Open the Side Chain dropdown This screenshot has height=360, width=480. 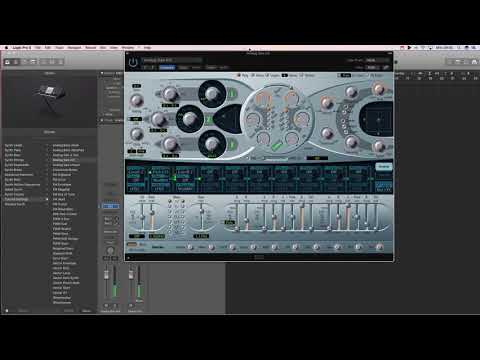tap(378, 60)
